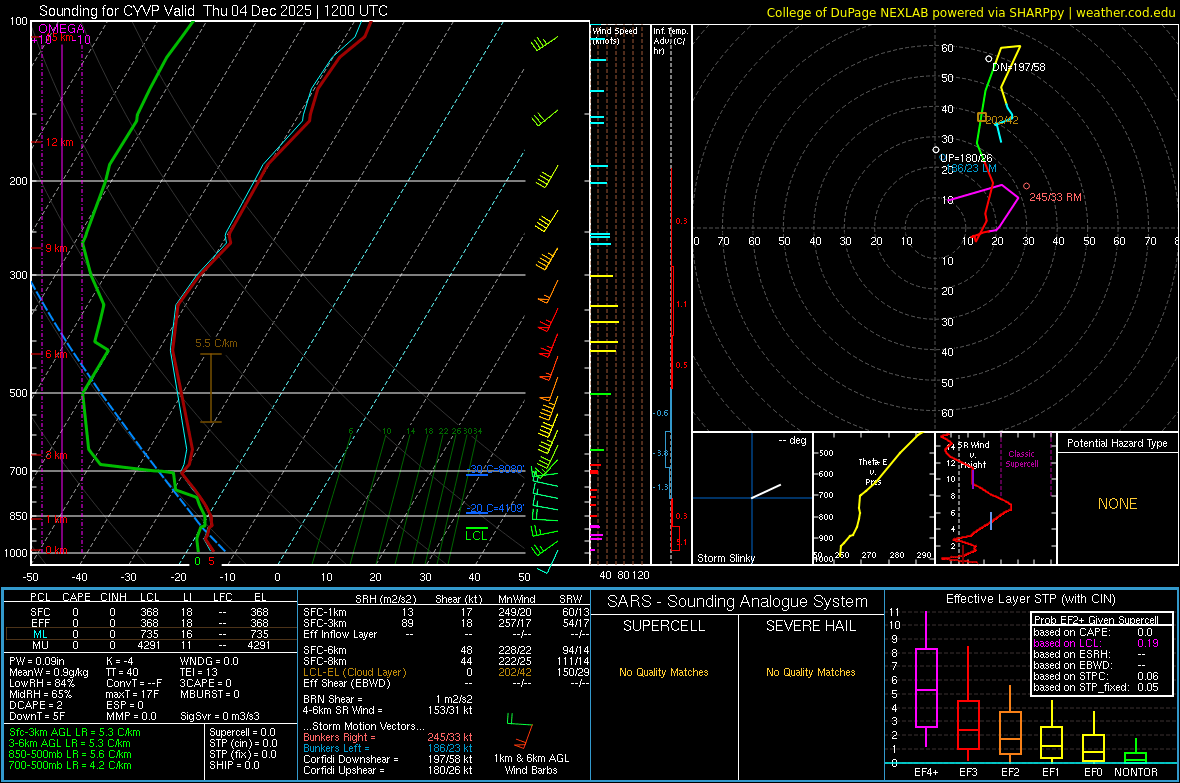
Task: Click the SFC-1km kinematics row
Action: point(446,612)
